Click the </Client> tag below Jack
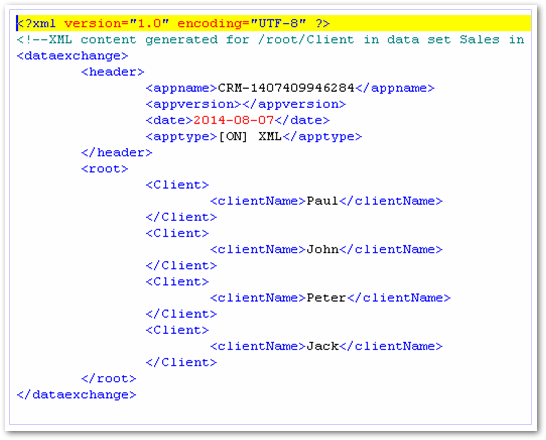546x440 pixels. click(181, 362)
